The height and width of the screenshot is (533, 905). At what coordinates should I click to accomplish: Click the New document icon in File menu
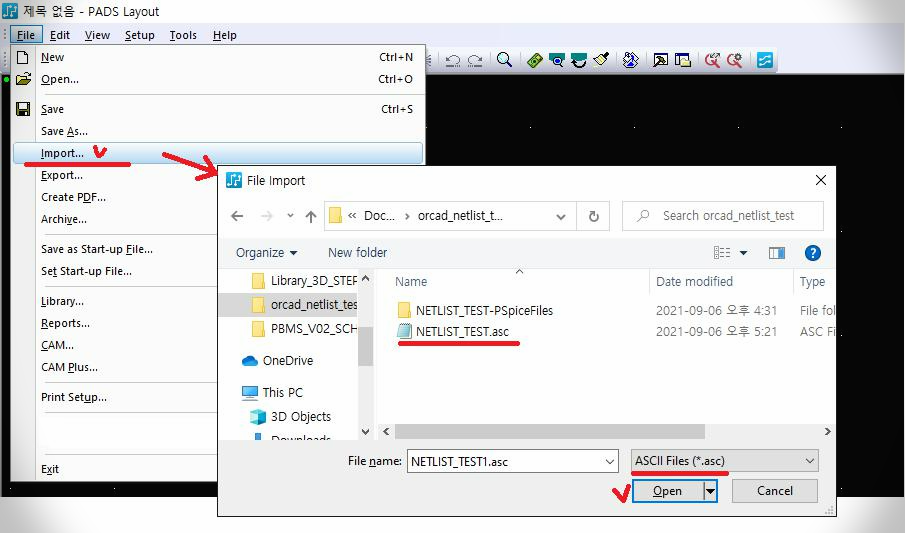(x=23, y=57)
